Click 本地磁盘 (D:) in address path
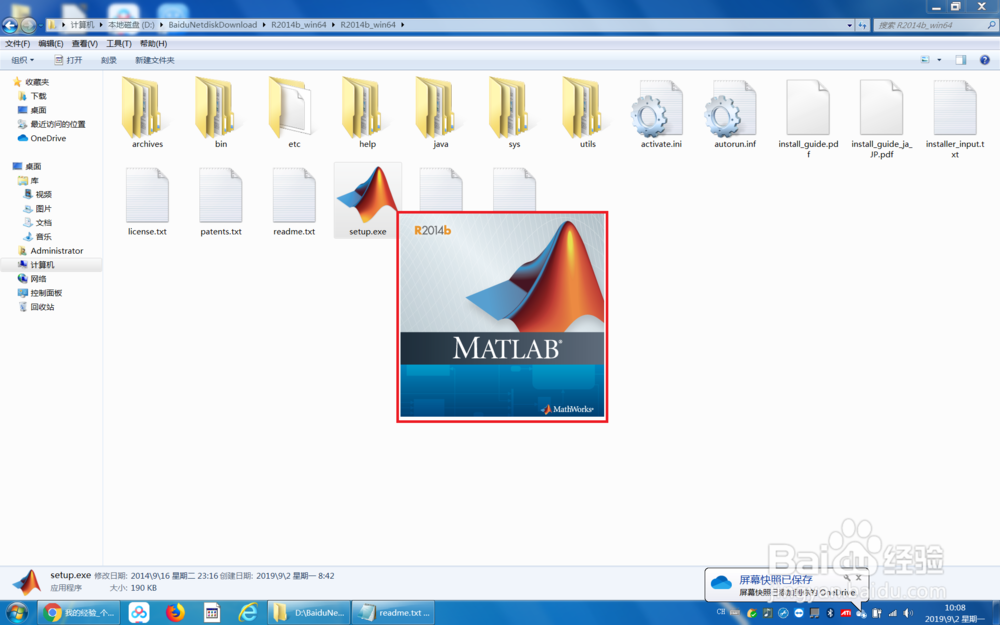The image size is (1000, 625). 131,25
